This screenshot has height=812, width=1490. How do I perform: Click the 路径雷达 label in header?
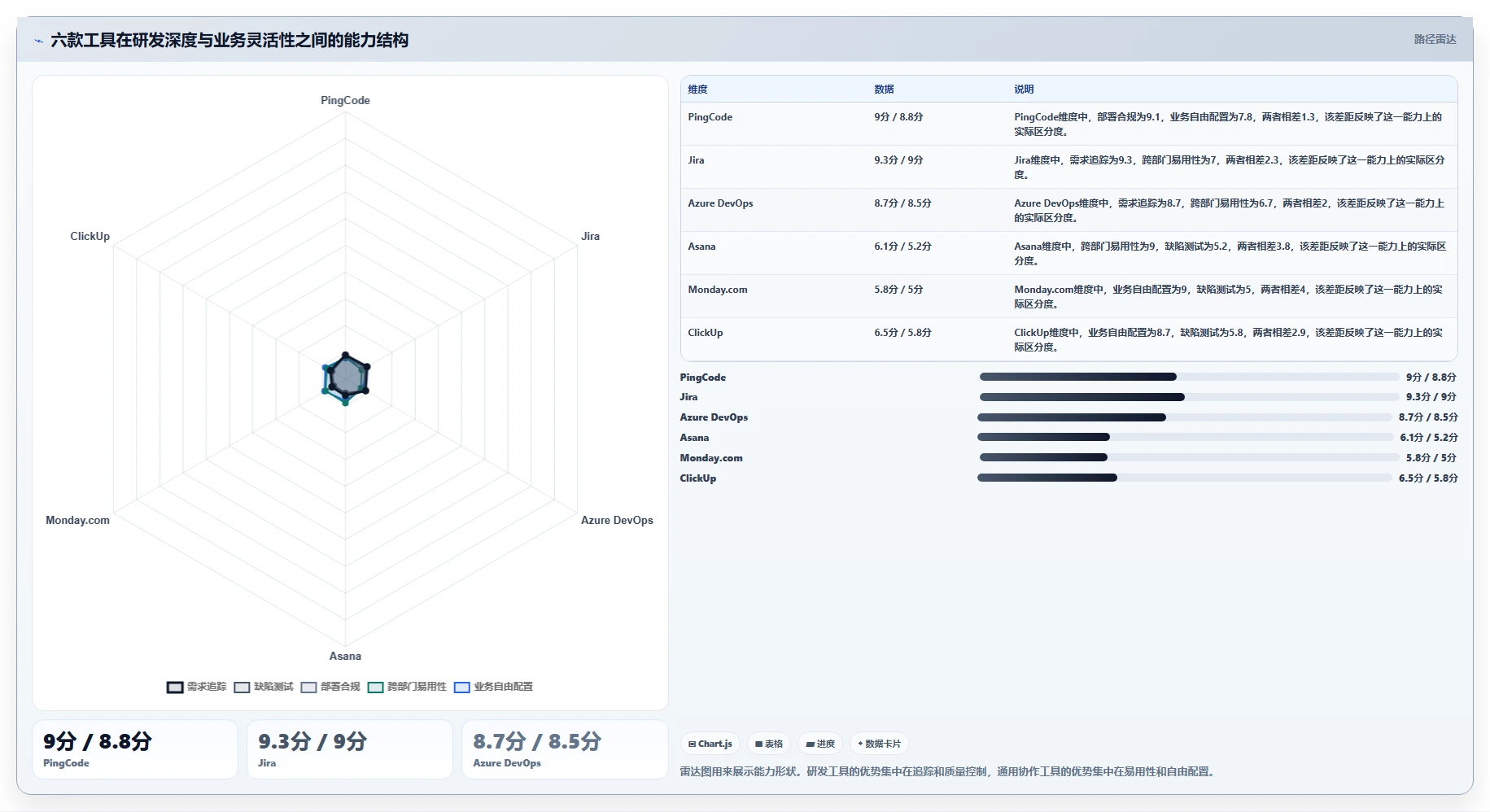pos(1435,39)
